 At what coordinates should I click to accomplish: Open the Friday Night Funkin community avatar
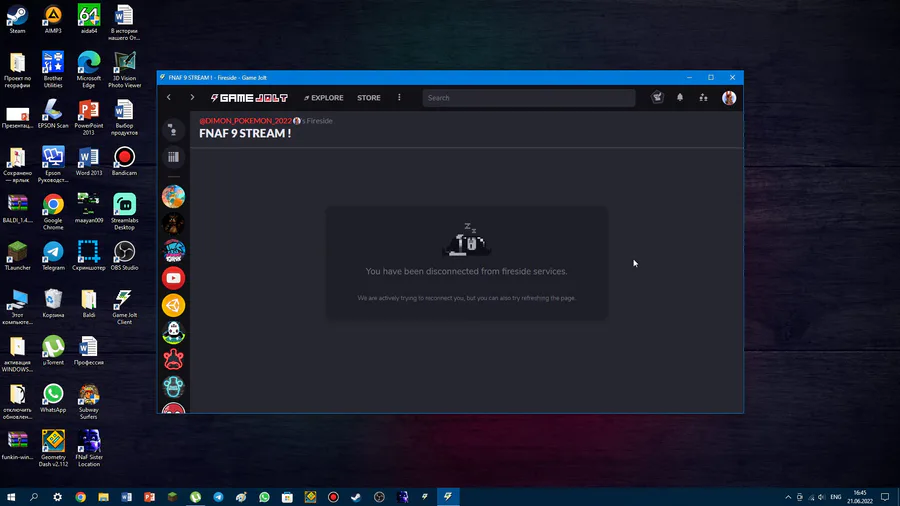click(173, 251)
